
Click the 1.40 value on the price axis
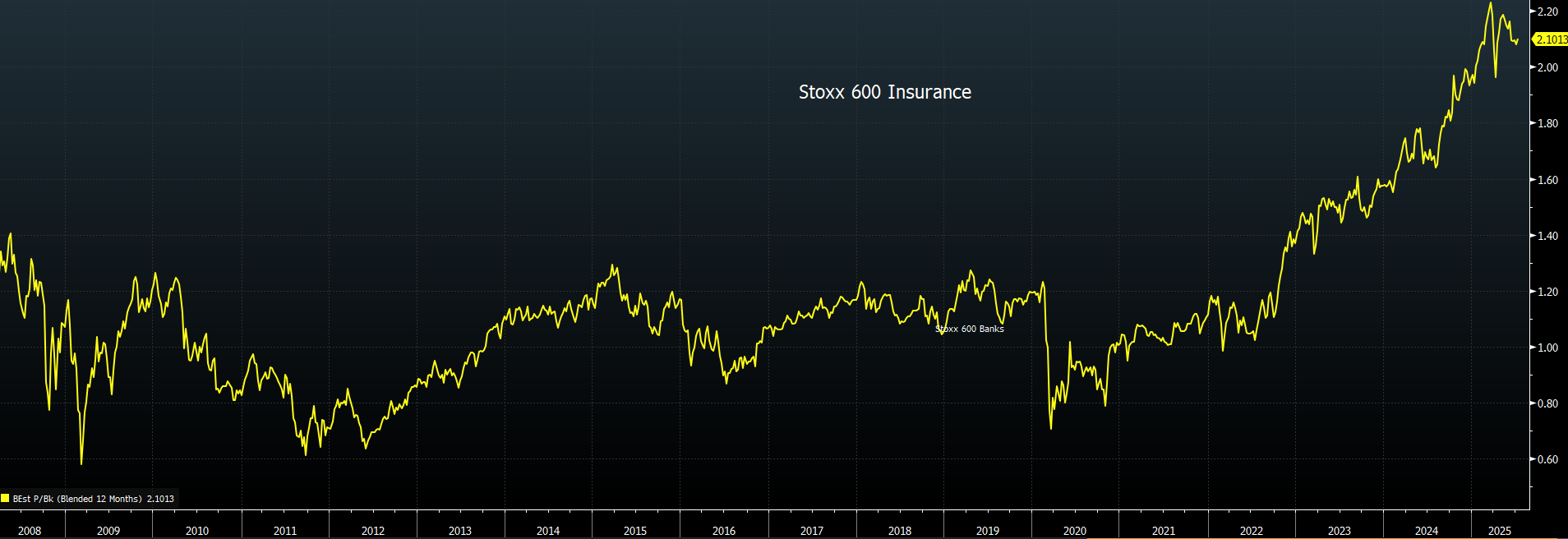coord(1547,236)
